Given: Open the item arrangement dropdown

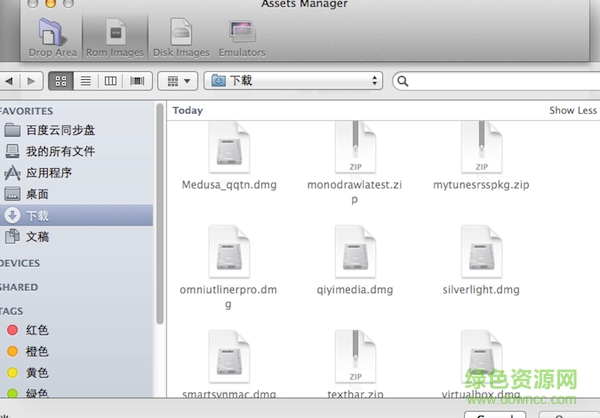Looking at the screenshot, I should 178,81.
